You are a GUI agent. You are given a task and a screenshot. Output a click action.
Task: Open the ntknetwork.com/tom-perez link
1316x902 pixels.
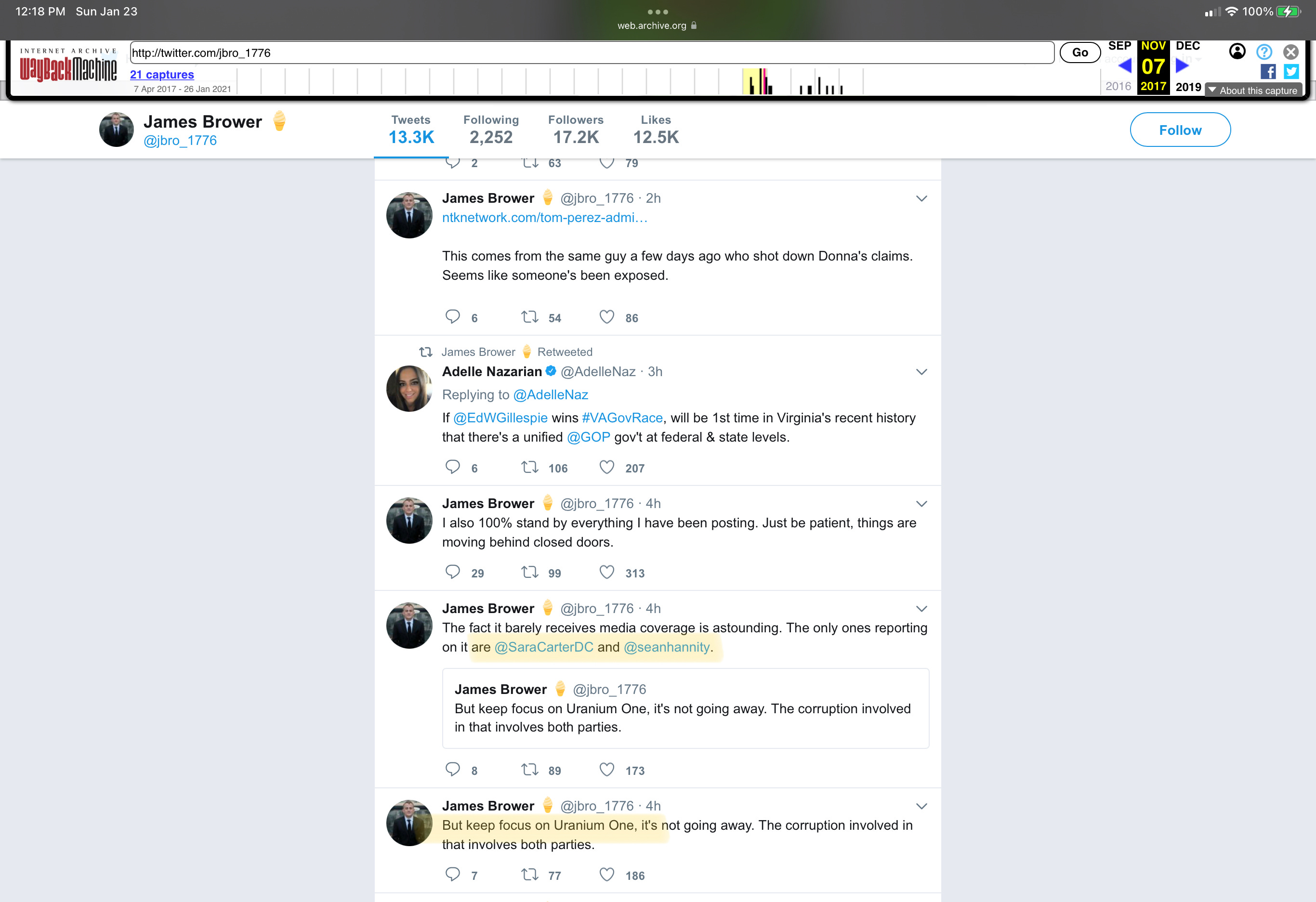click(544, 218)
